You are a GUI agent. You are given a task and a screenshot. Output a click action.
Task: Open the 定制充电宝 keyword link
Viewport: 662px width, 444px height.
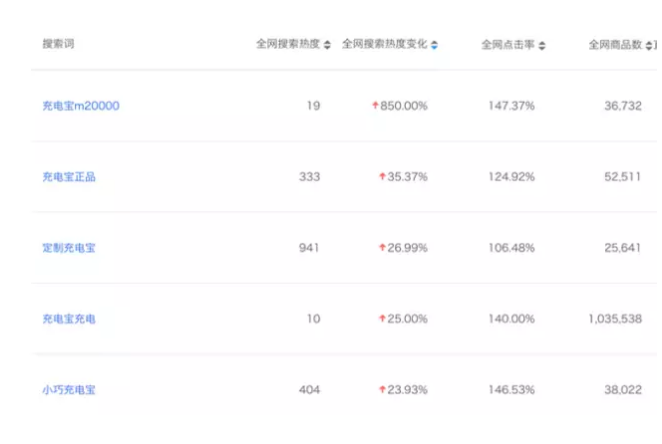(69, 248)
